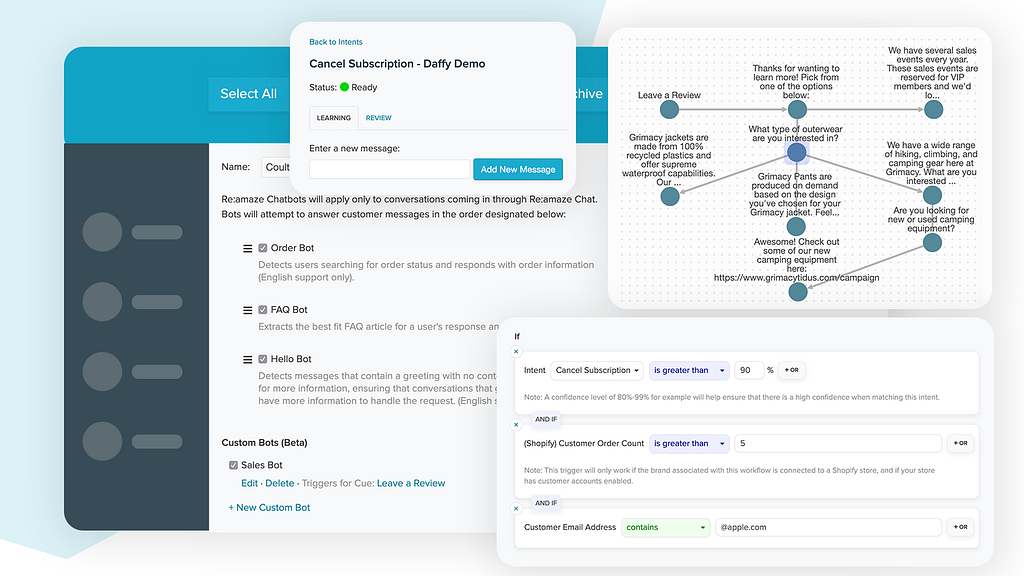Add a New Custom Bot

click(269, 507)
